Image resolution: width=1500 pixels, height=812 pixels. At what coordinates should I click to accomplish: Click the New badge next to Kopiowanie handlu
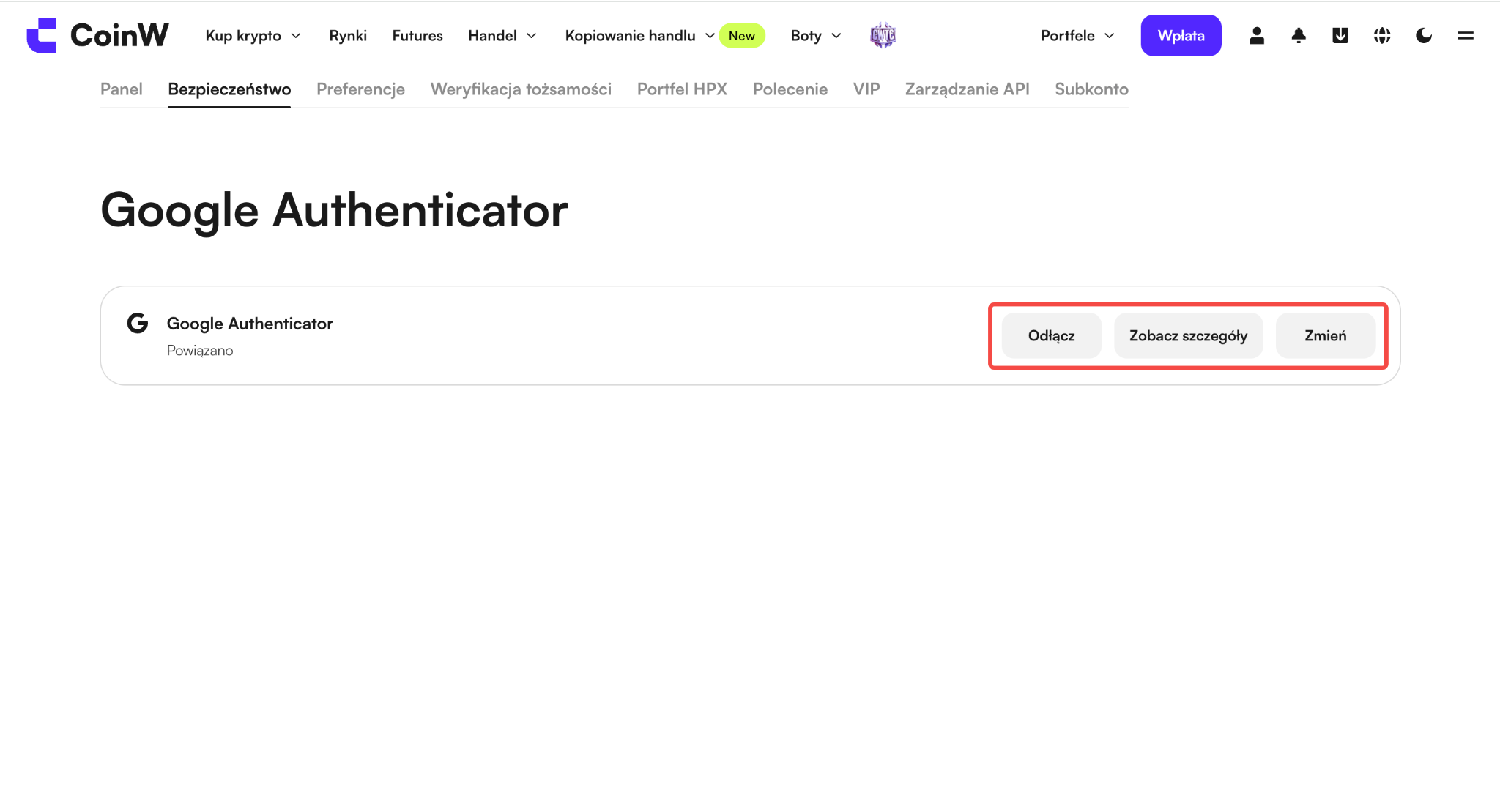pyautogui.click(x=742, y=35)
